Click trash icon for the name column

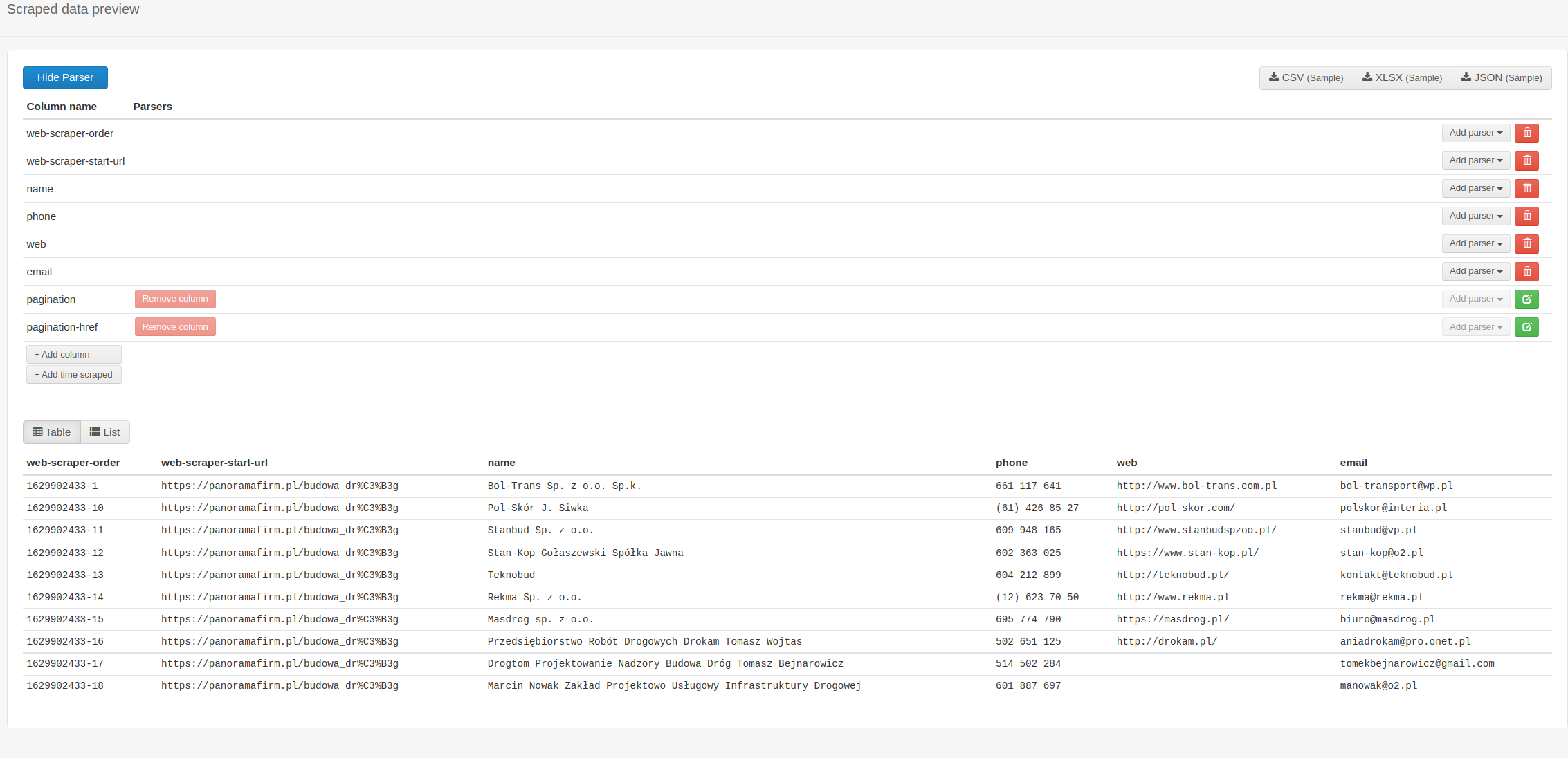coord(1526,188)
